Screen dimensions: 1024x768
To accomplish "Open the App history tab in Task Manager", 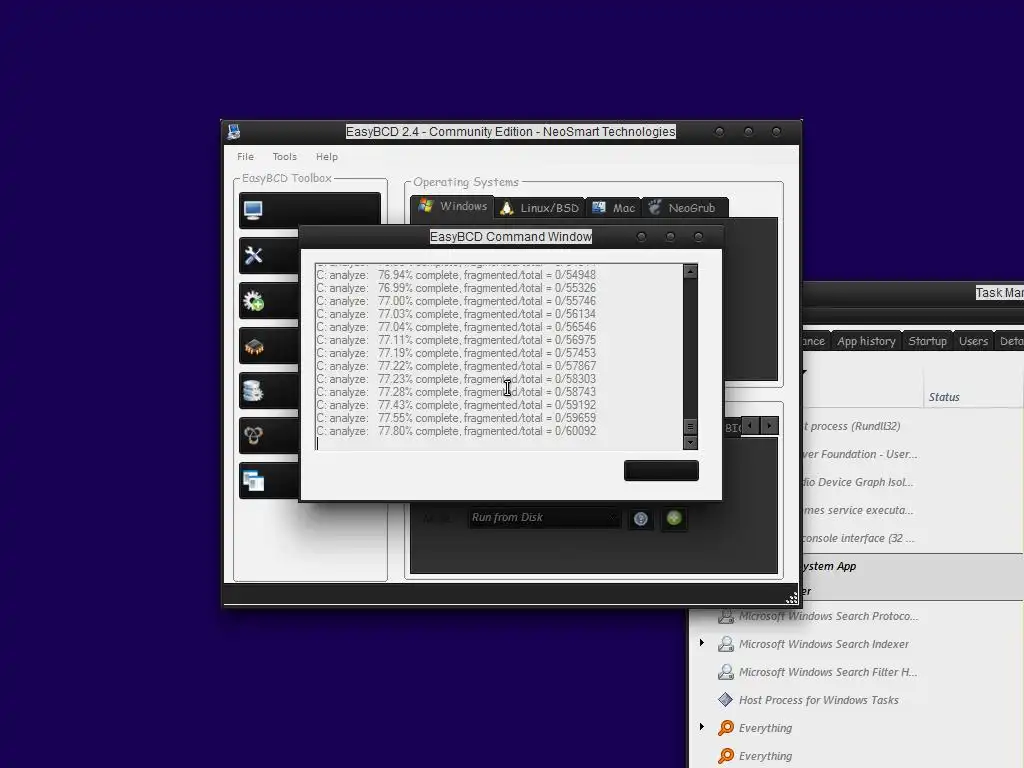I will click(x=866, y=342).
